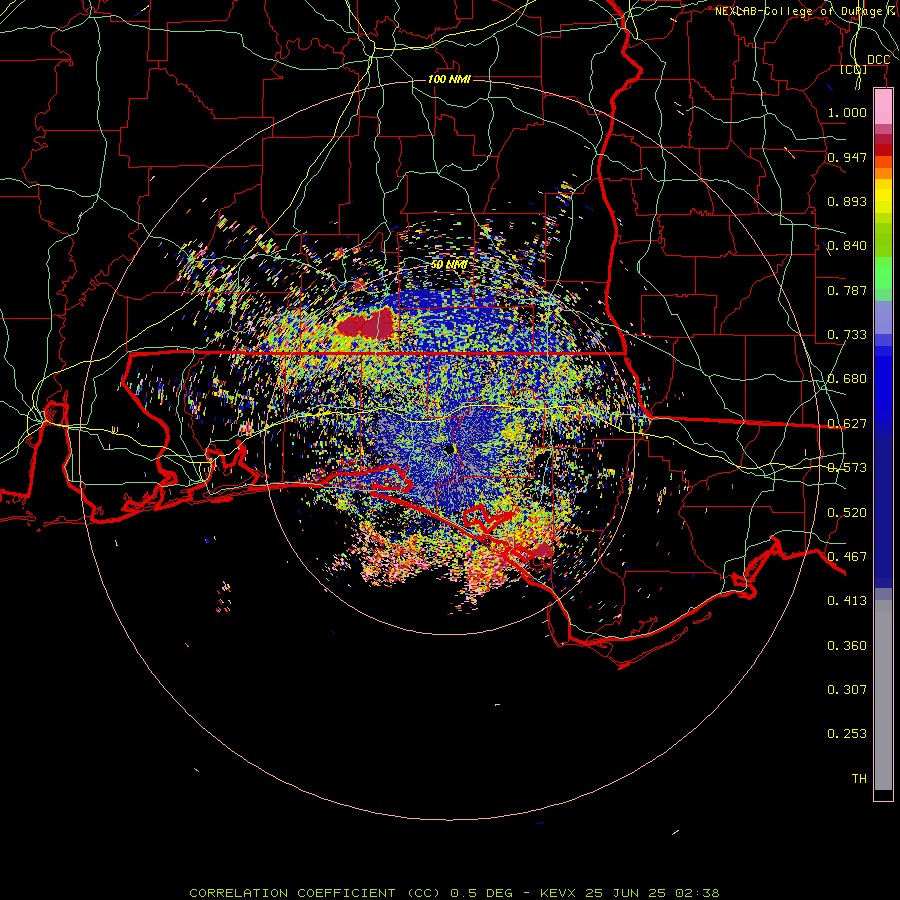900x900 pixels.
Task: Click the 02:38 timestamp in the caption
Action: (x=699, y=893)
